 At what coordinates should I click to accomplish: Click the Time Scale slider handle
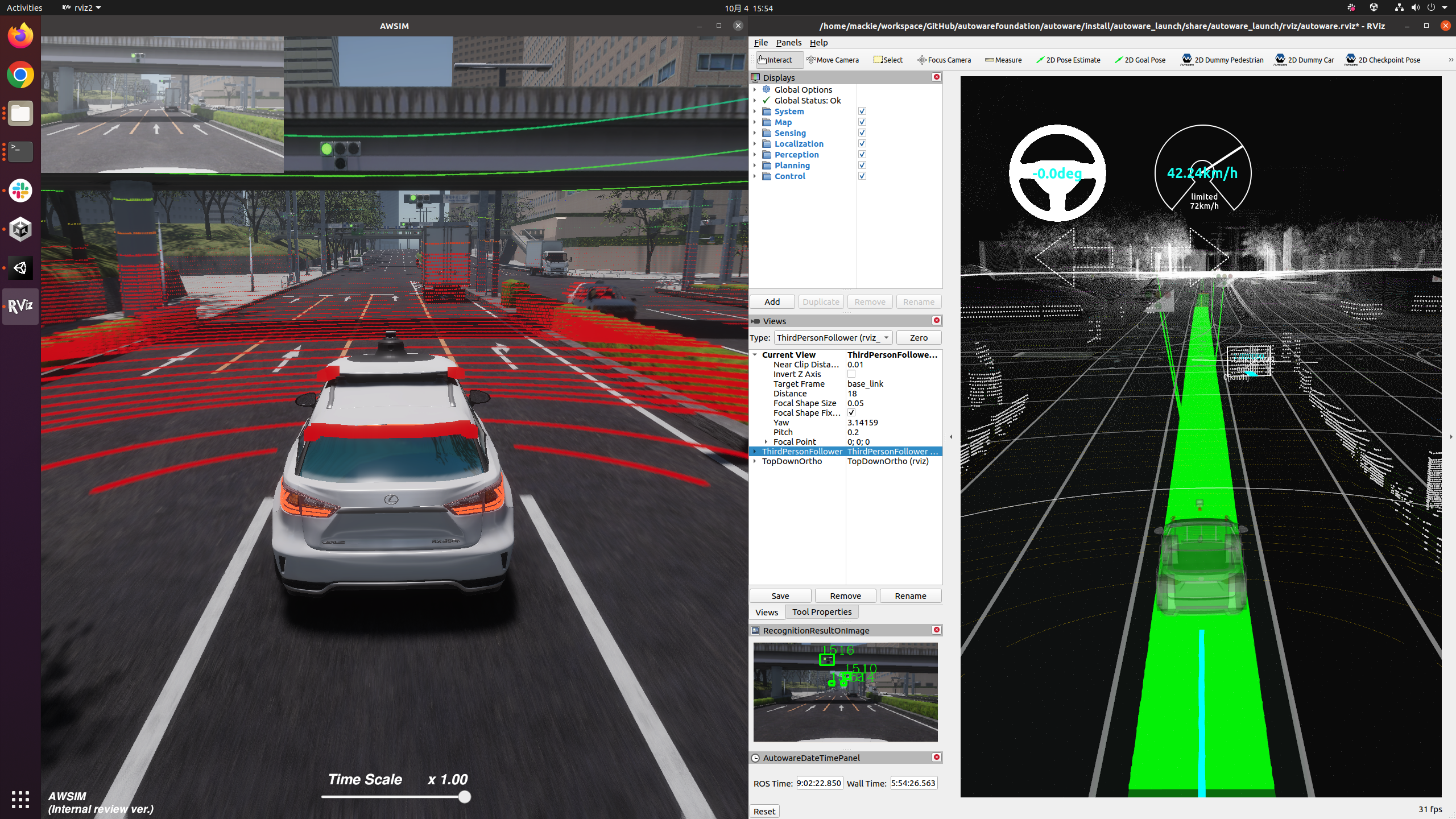point(465,797)
